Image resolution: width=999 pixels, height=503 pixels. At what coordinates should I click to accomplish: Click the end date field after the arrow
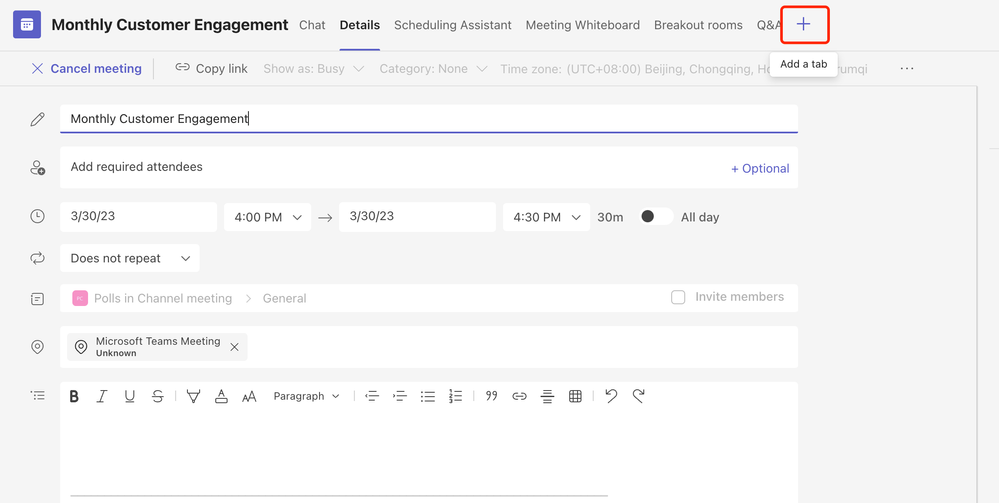(x=417, y=217)
